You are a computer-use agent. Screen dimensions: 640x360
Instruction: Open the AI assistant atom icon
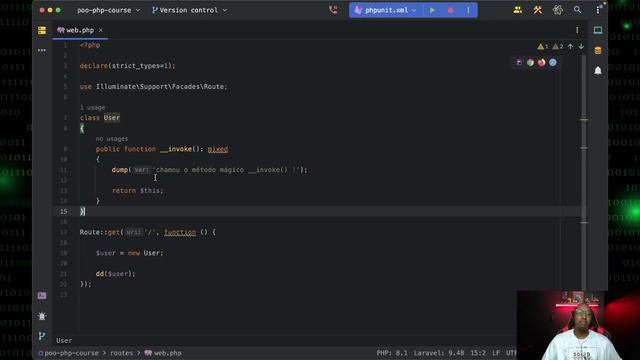[558, 10]
